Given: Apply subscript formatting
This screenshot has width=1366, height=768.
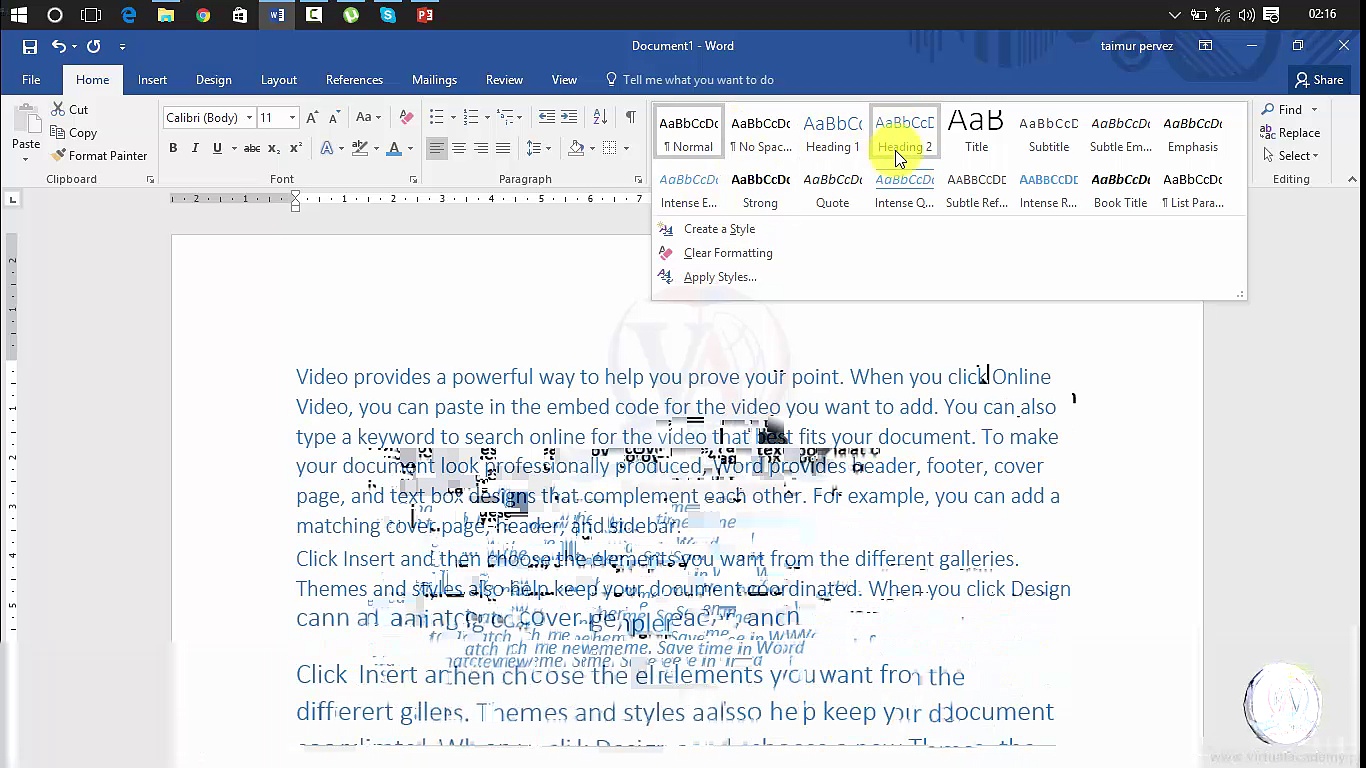Looking at the screenshot, I should point(274,148).
